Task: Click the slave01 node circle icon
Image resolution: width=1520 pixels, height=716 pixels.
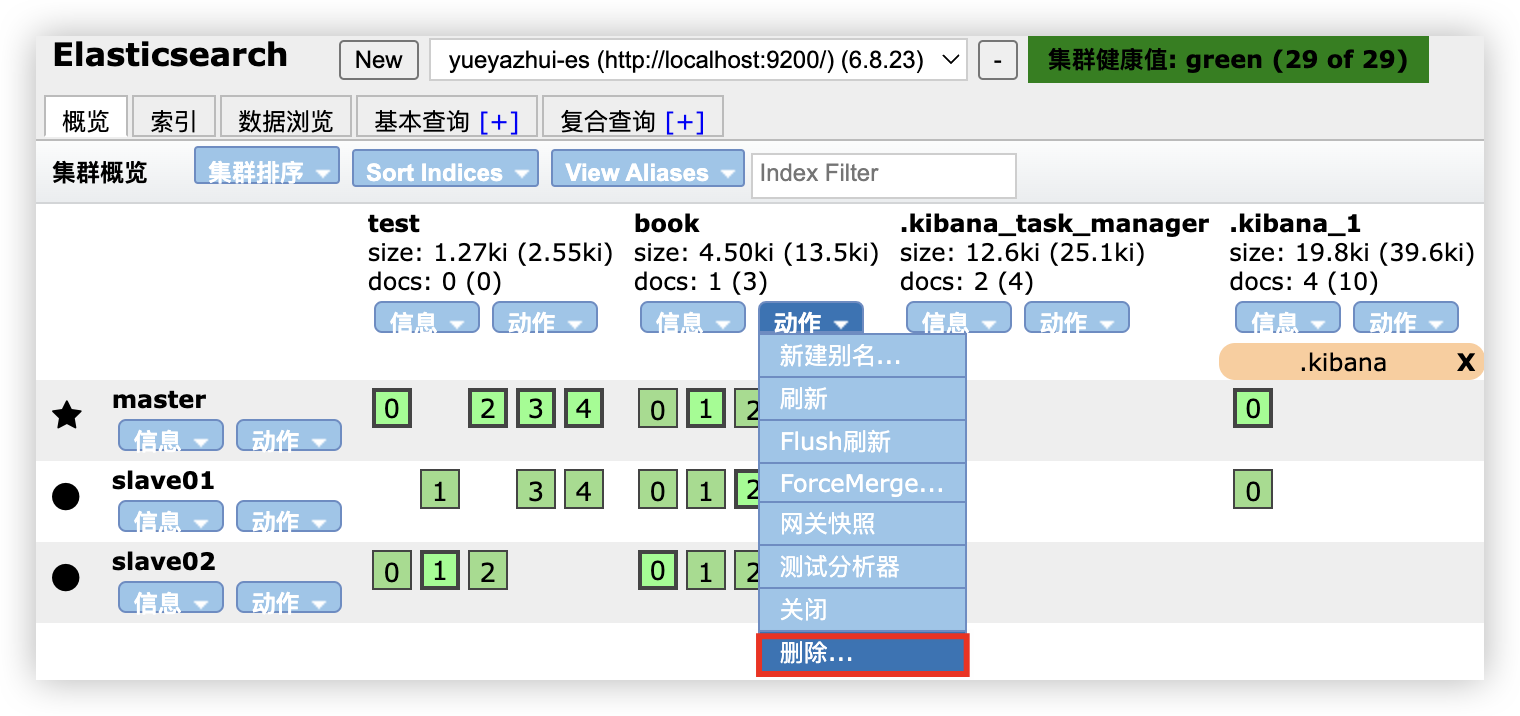Action: [x=66, y=496]
